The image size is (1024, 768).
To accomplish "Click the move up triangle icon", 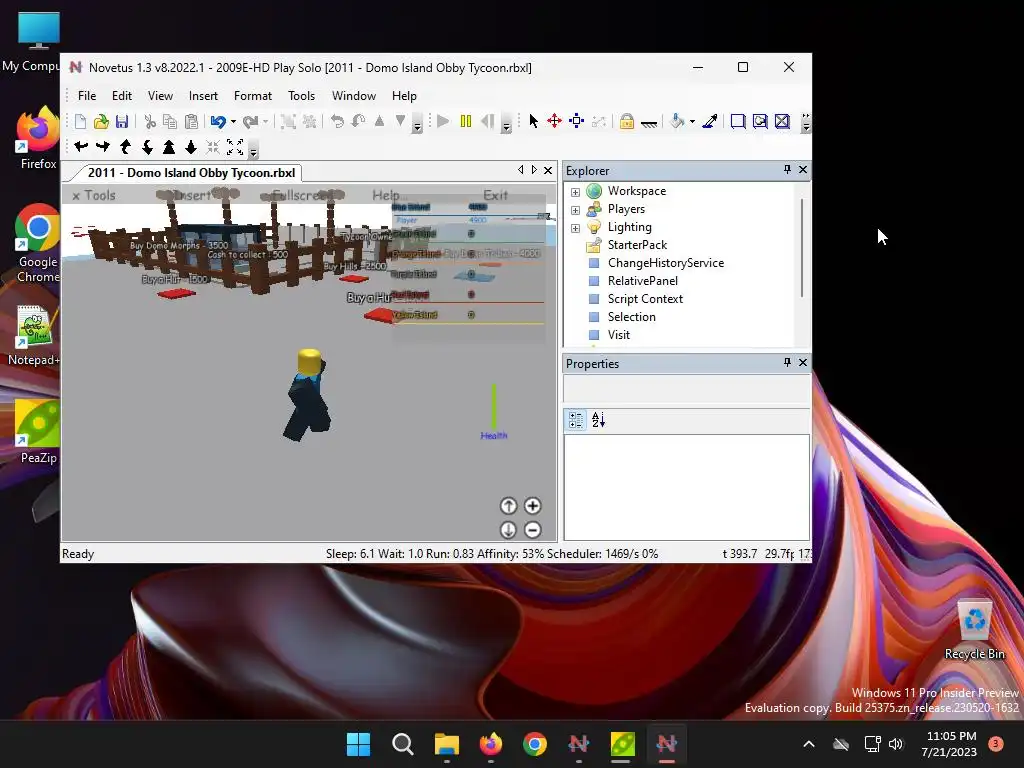I will 379,121.
